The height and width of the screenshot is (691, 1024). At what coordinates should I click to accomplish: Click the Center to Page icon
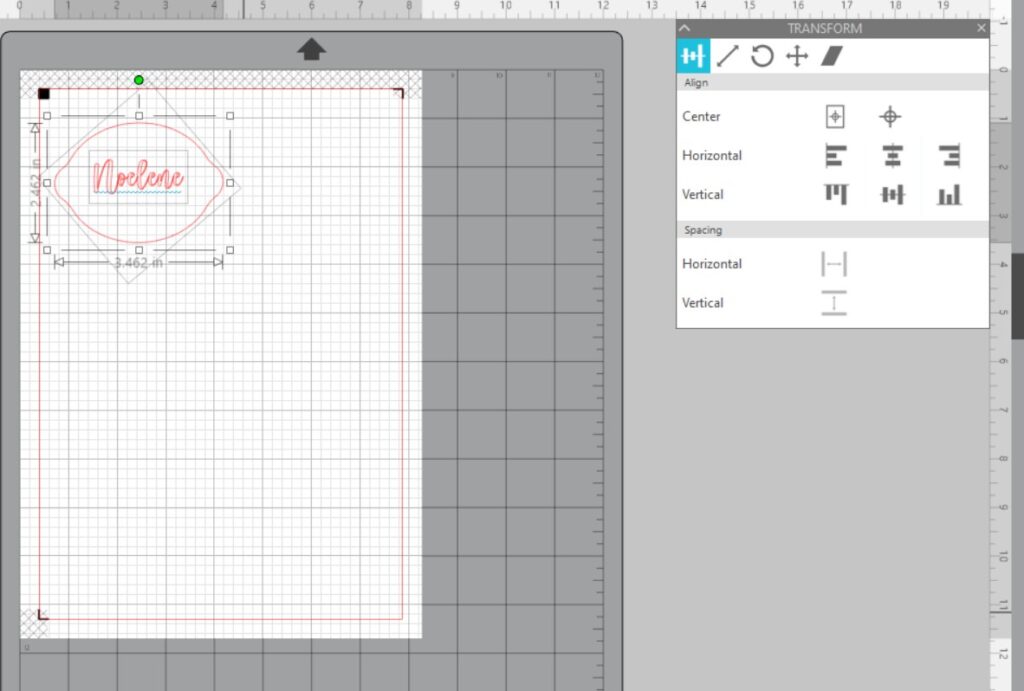835,117
